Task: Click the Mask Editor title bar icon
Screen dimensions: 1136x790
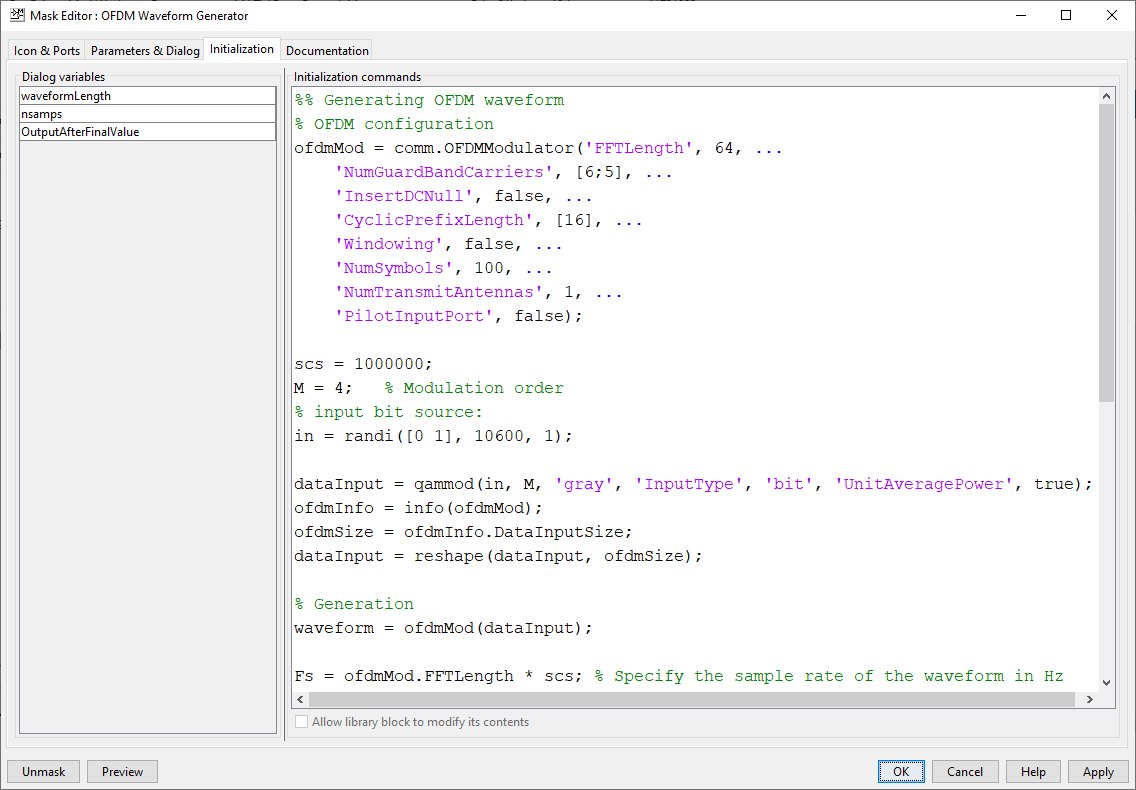Action: pyautogui.click(x=17, y=15)
